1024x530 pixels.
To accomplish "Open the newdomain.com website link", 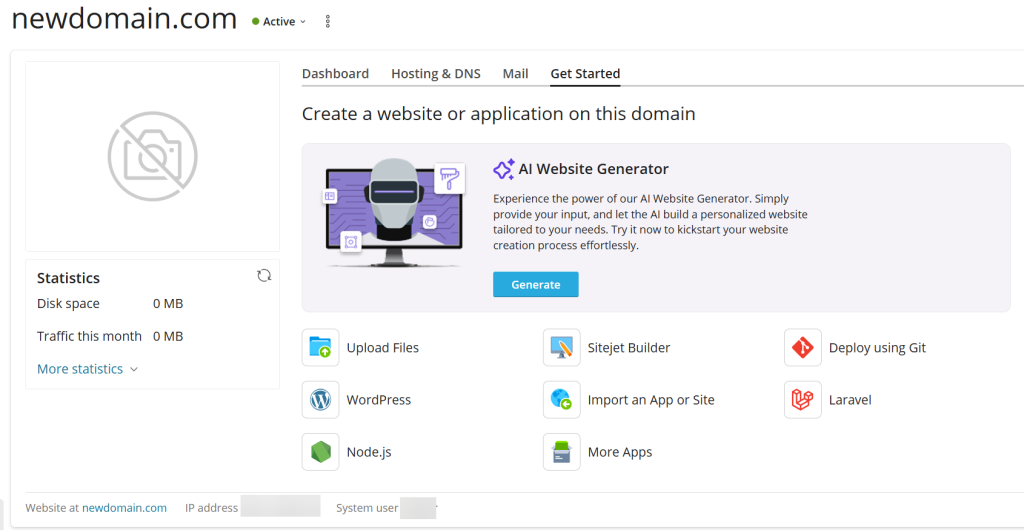I will click(124, 508).
